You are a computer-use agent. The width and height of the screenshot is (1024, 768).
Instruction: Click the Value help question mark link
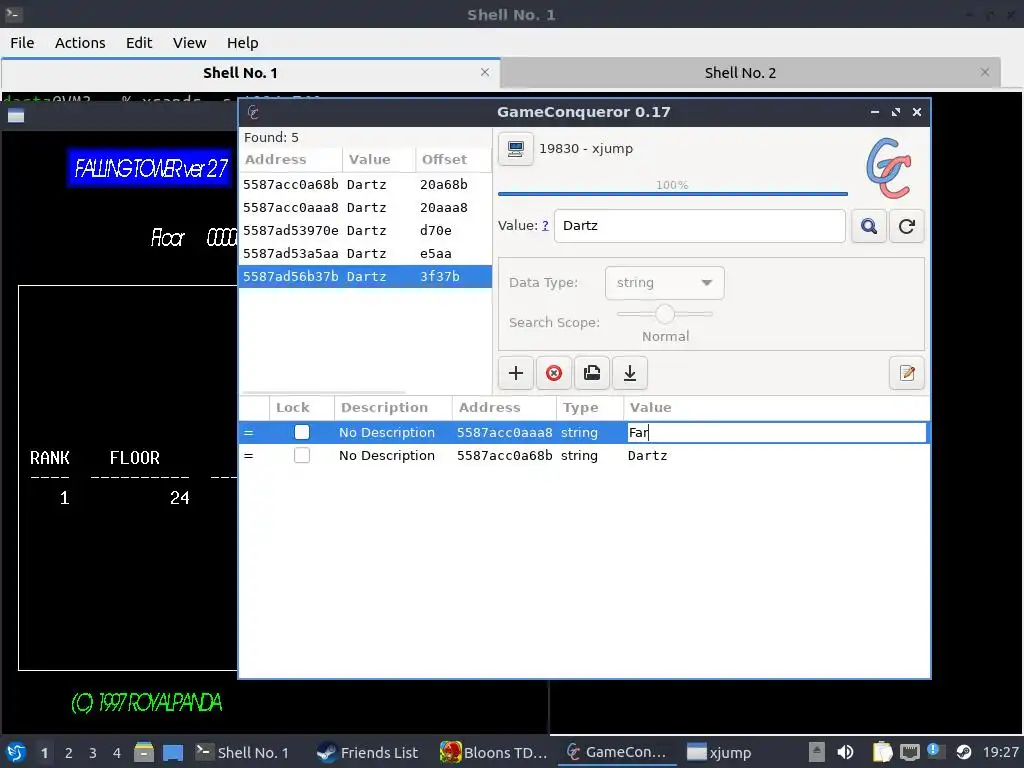[x=545, y=226]
